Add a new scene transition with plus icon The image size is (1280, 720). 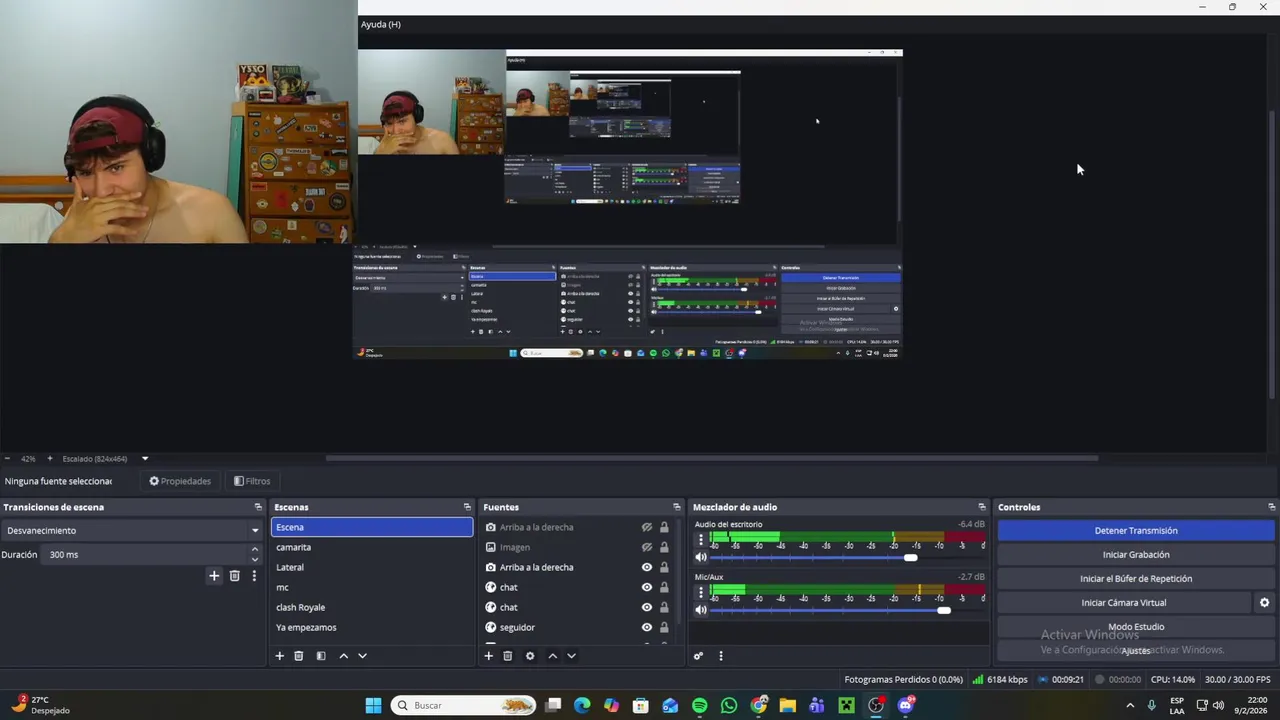pyautogui.click(x=214, y=576)
